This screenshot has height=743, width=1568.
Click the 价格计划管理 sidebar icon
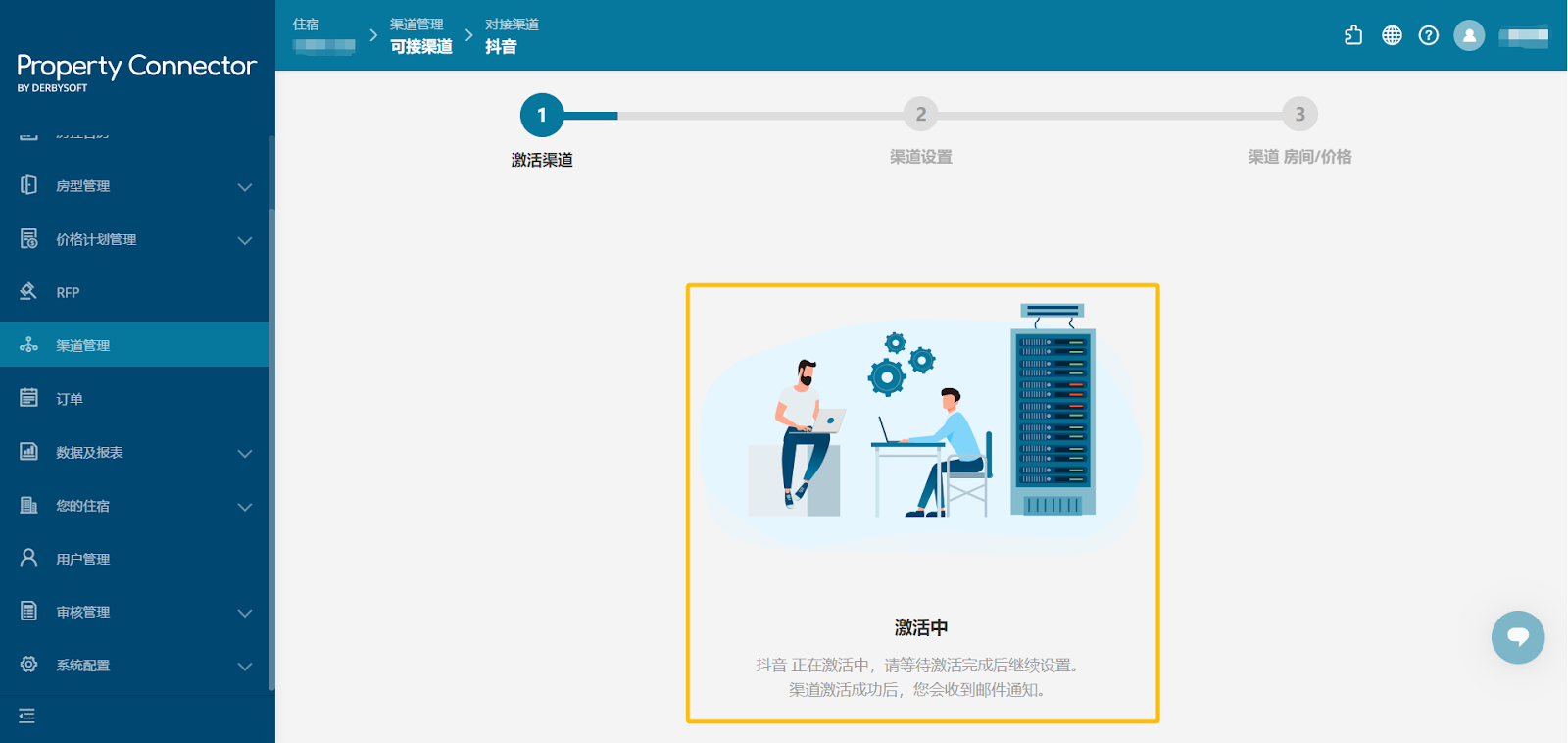click(x=29, y=238)
